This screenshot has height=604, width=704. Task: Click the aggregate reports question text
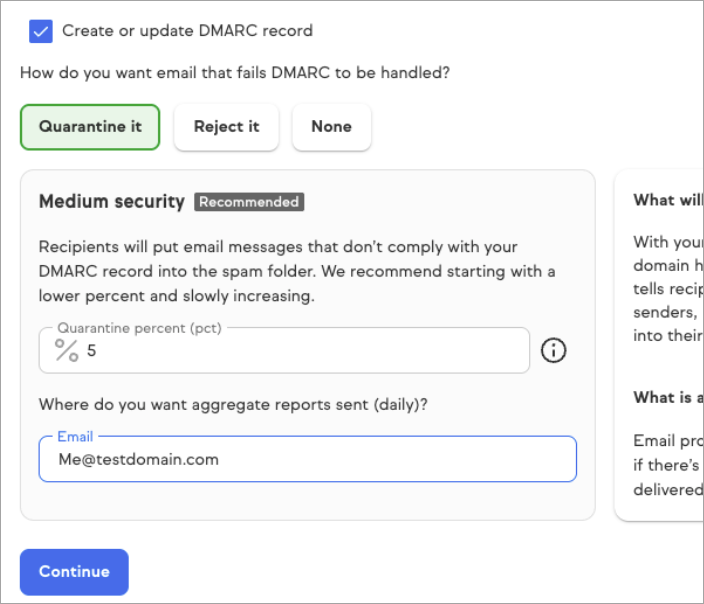[232, 405]
